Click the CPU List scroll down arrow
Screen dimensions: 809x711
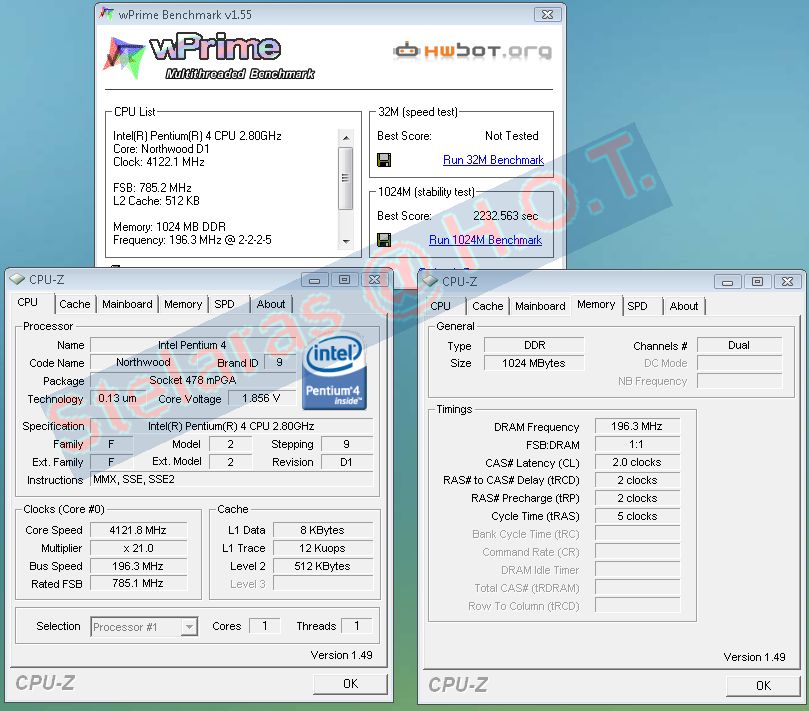pos(346,241)
